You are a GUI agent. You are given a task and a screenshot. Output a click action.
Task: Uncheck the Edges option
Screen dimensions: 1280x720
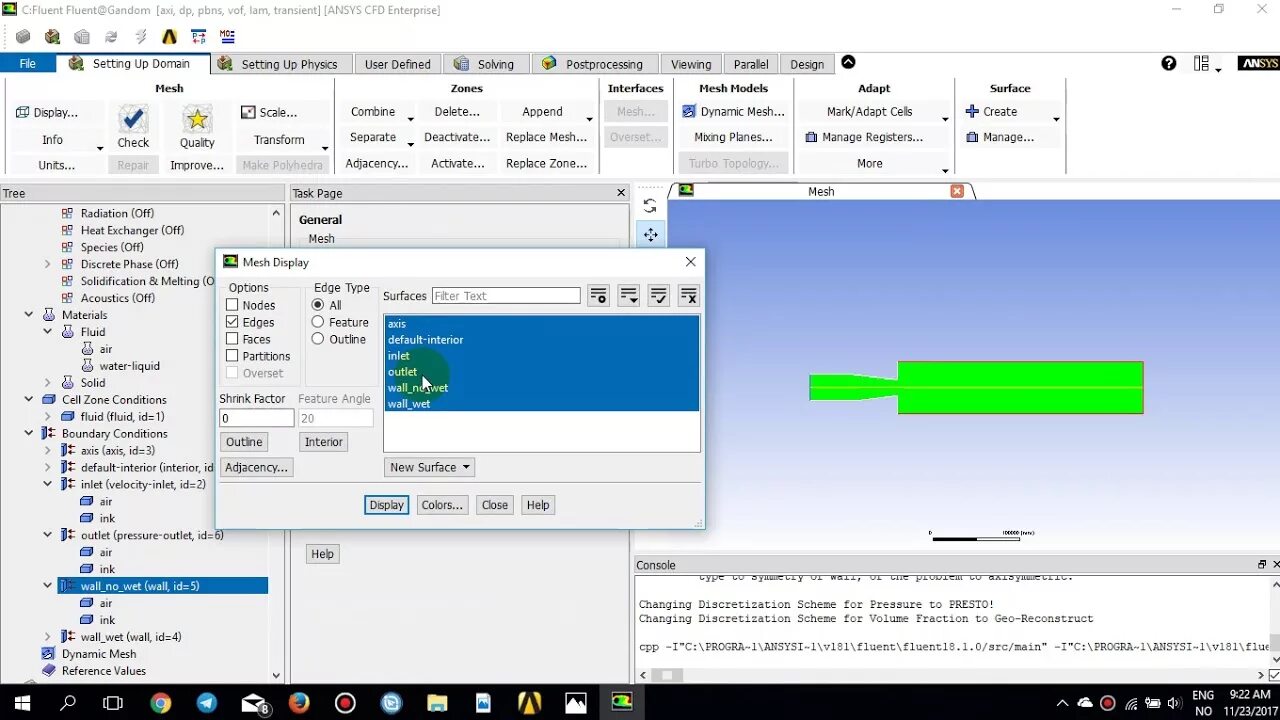[x=232, y=322]
